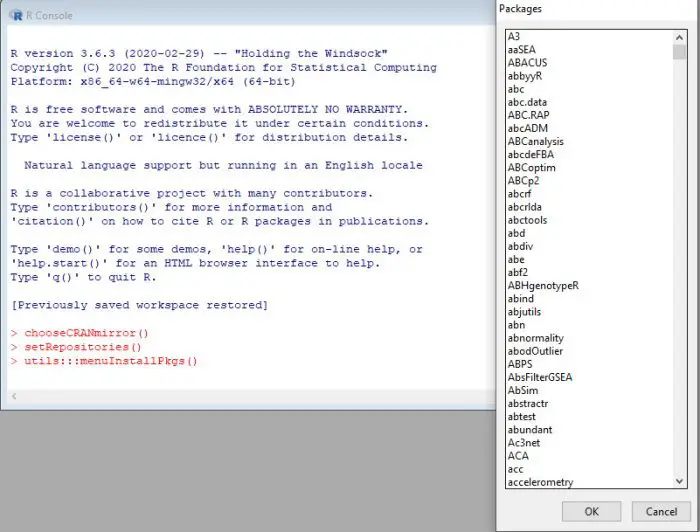Click the Packages list scrollbar thumb
The image size is (700, 532).
pyautogui.click(x=679, y=52)
